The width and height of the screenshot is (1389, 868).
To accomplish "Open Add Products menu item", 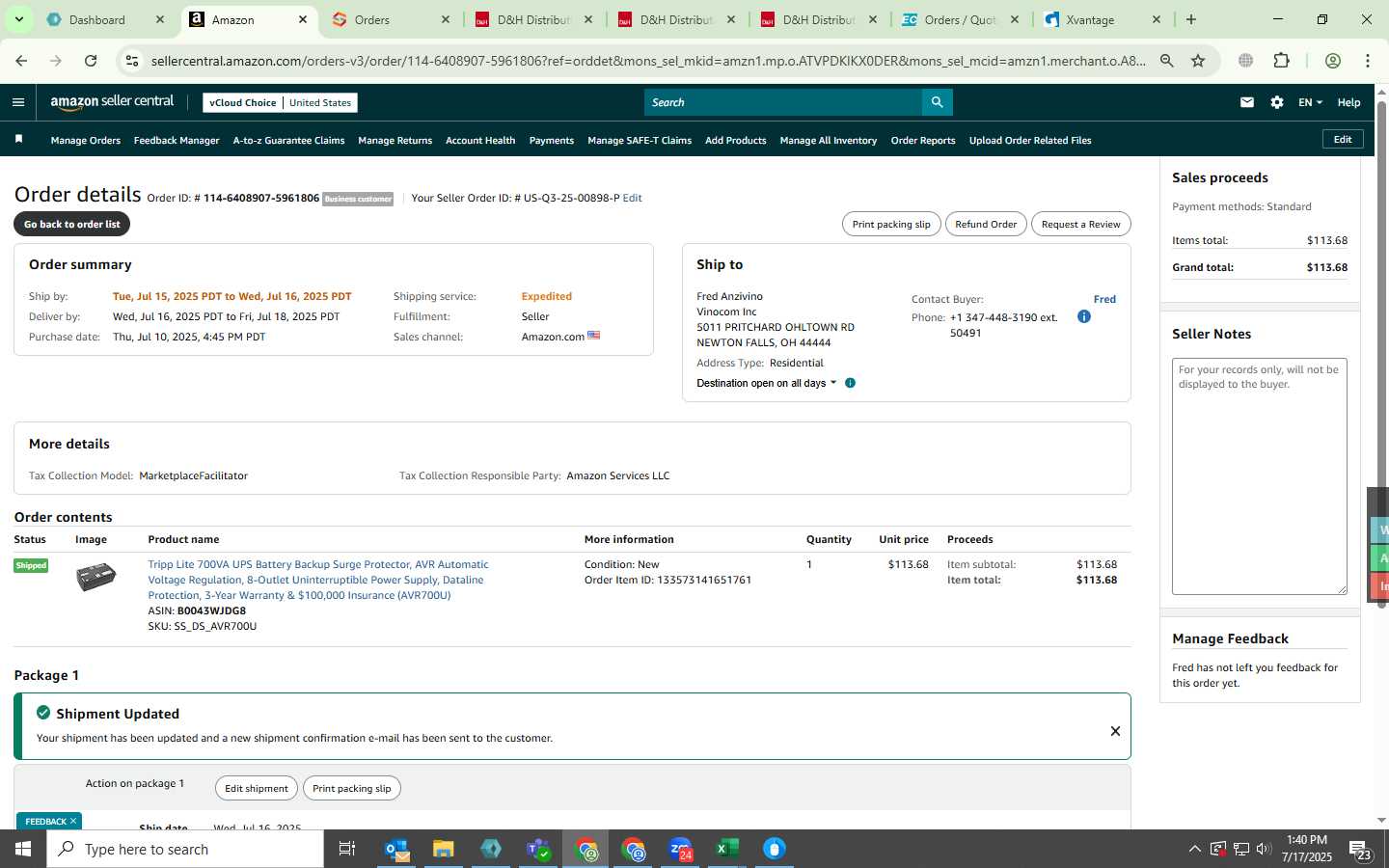I will coord(736,140).
